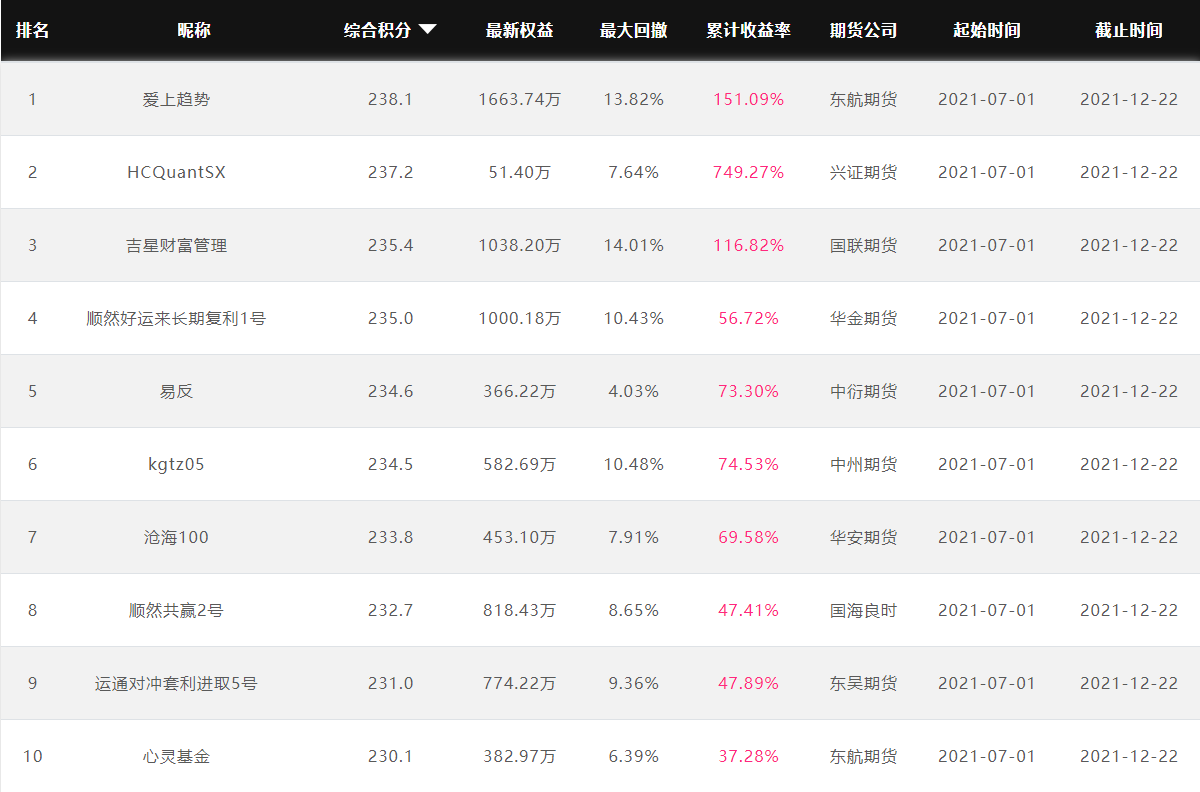Click the 366.22万 equity cell
Image resolution: width=1200 pixels, height=792 pixels.
(x=519, y=391)
